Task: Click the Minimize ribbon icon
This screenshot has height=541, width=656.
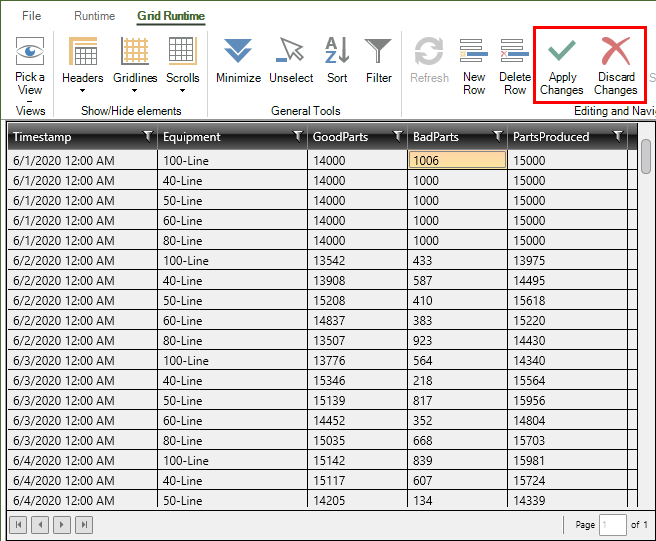Action: point(238,52)
